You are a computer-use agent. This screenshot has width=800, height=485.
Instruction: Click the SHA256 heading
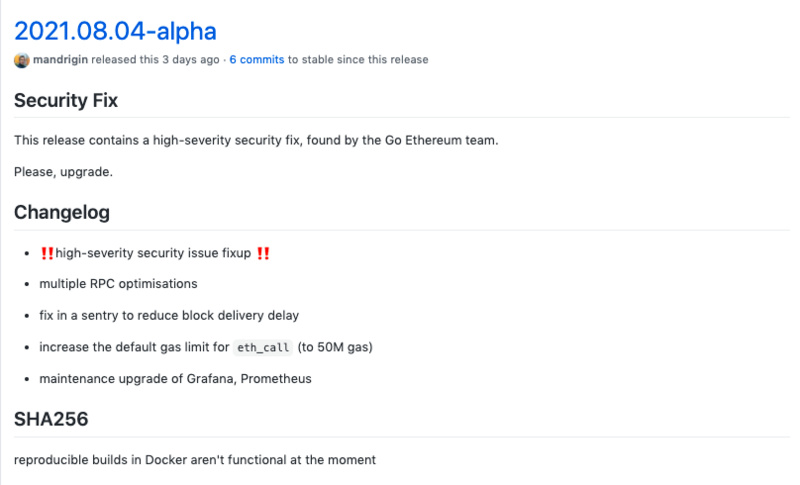point(51,419)
